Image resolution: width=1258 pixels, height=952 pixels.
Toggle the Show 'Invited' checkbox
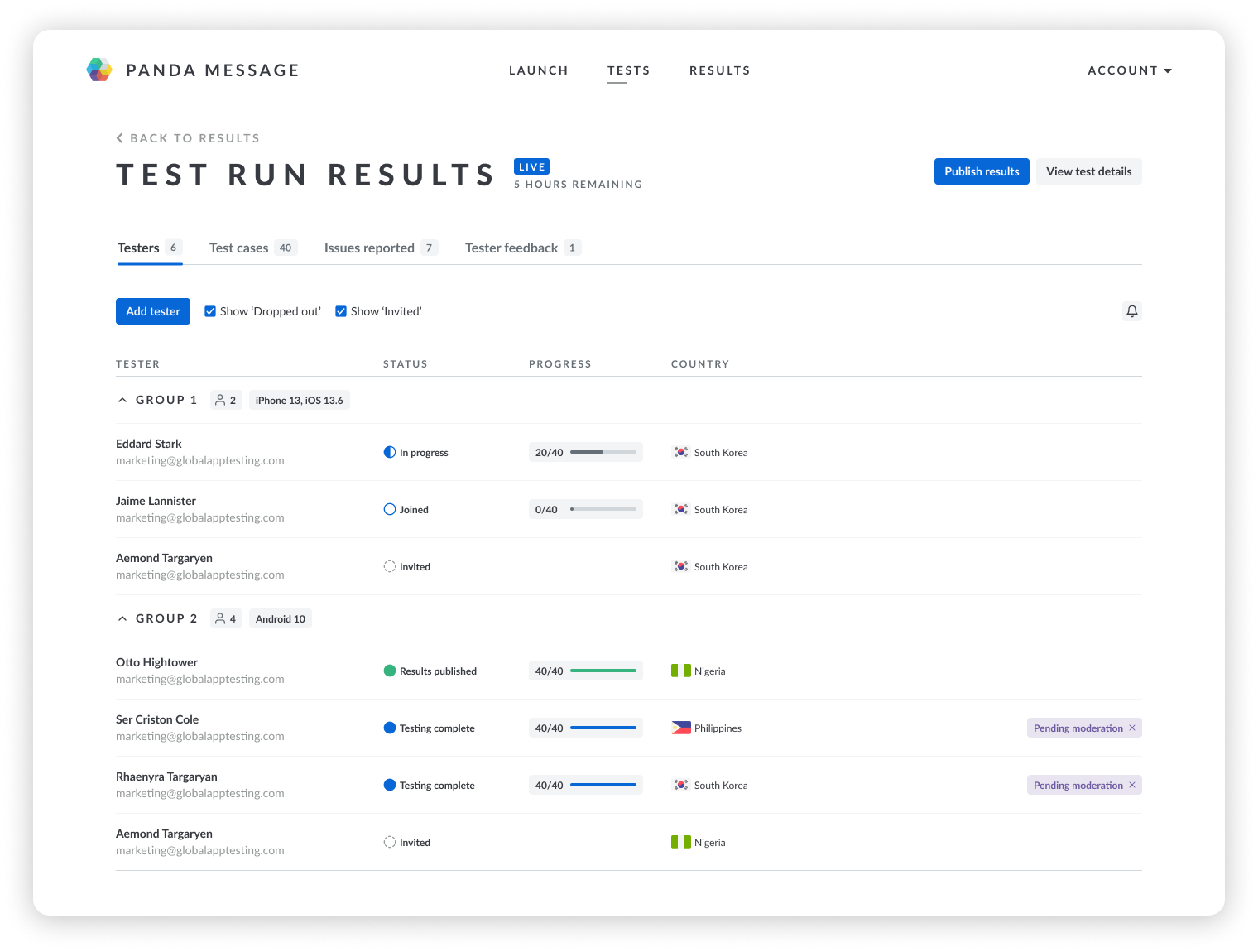click(x=341, y=311)
